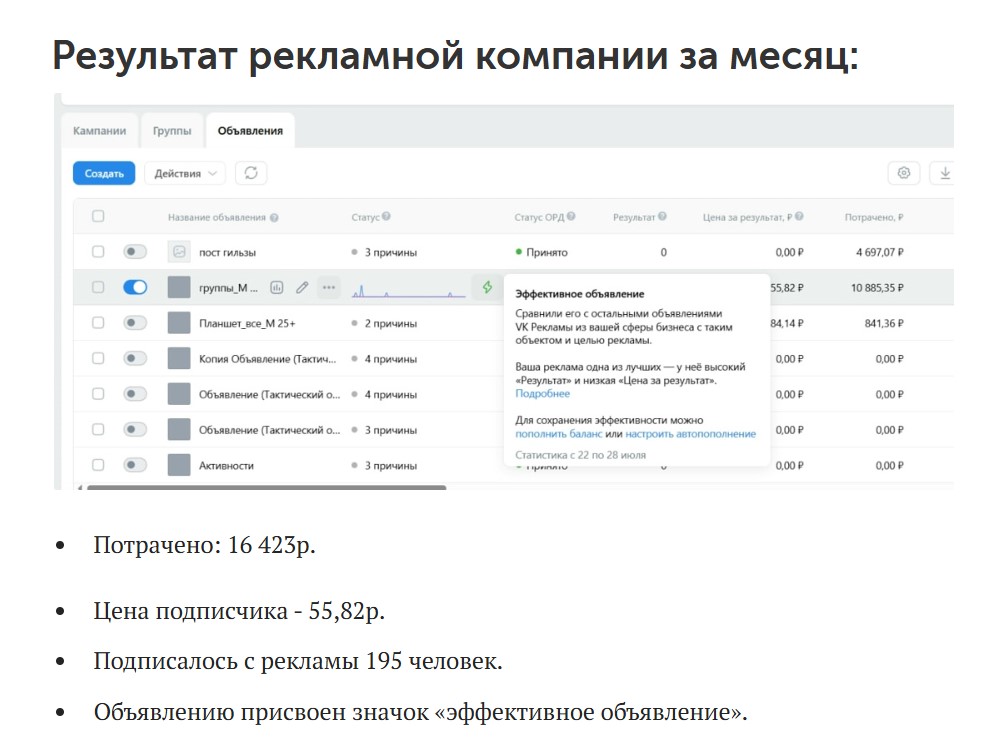Click the 4 697,07 ₽ spent cell

(x=879, y=252)
